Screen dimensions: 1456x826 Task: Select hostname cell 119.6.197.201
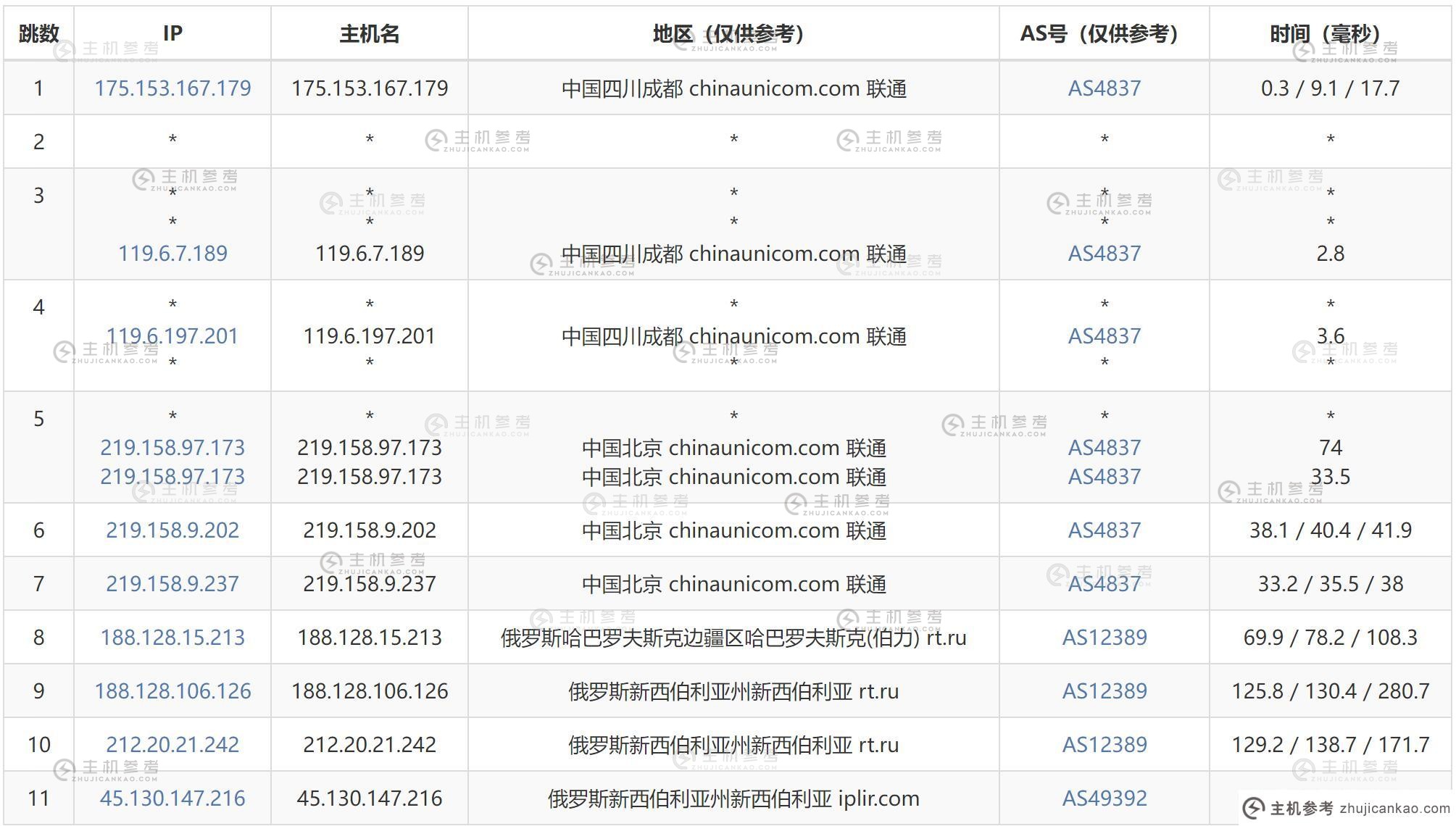pos(370,336)
